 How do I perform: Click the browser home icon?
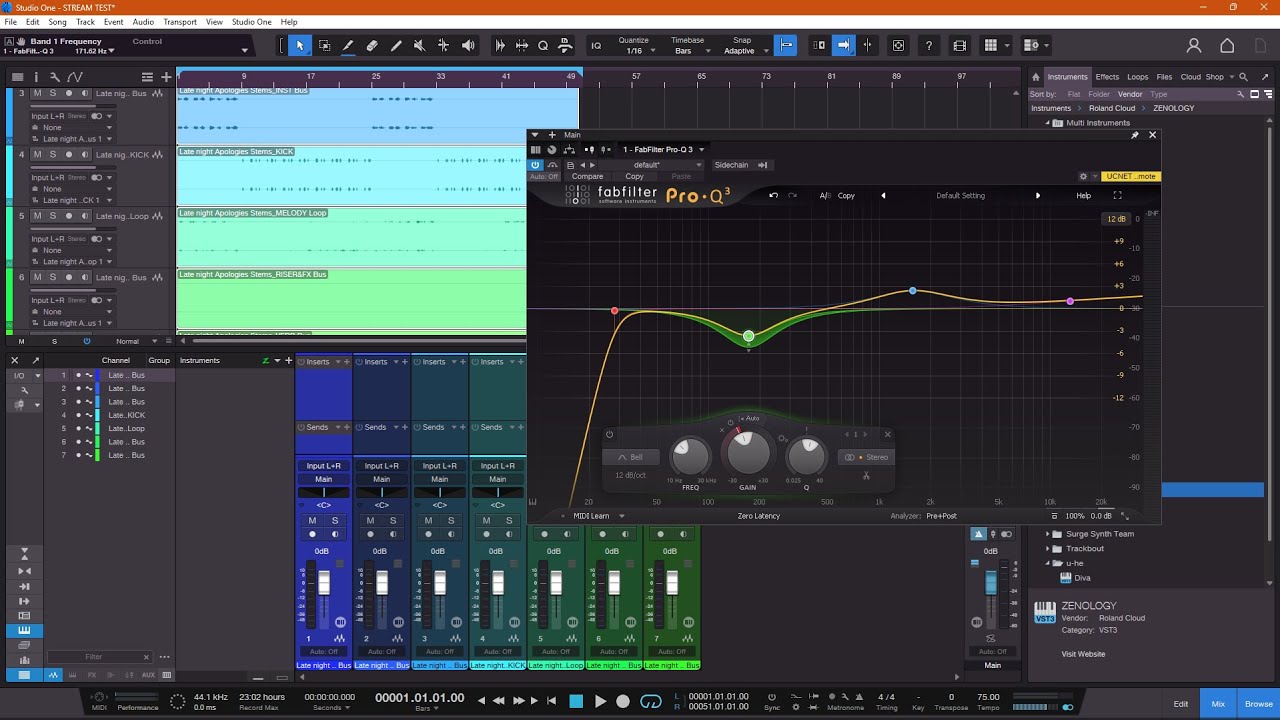[1036, 77]
